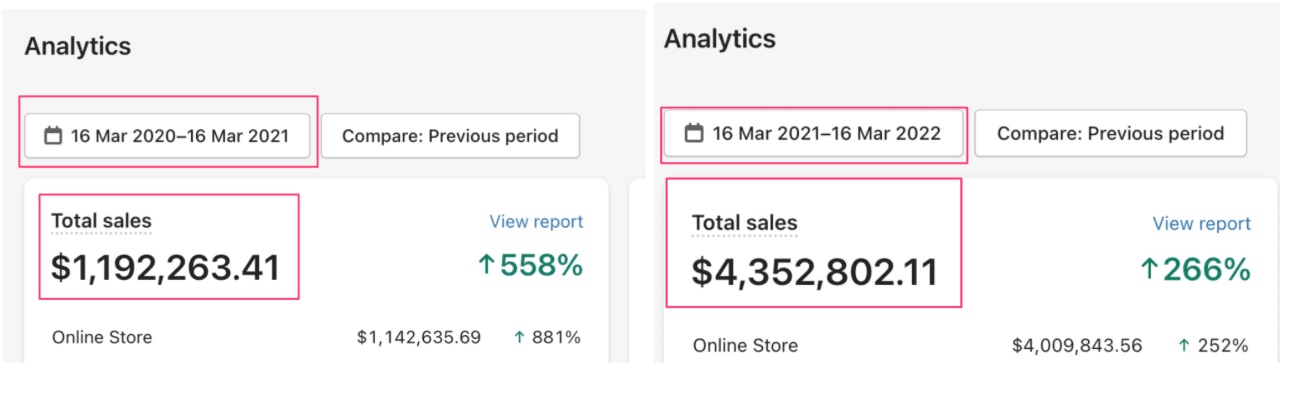The width and height of the screenshot is (1296, 406).
Task: Click calendar icon beside 16 Mar 2021 date range
Action: coord(693,133)
